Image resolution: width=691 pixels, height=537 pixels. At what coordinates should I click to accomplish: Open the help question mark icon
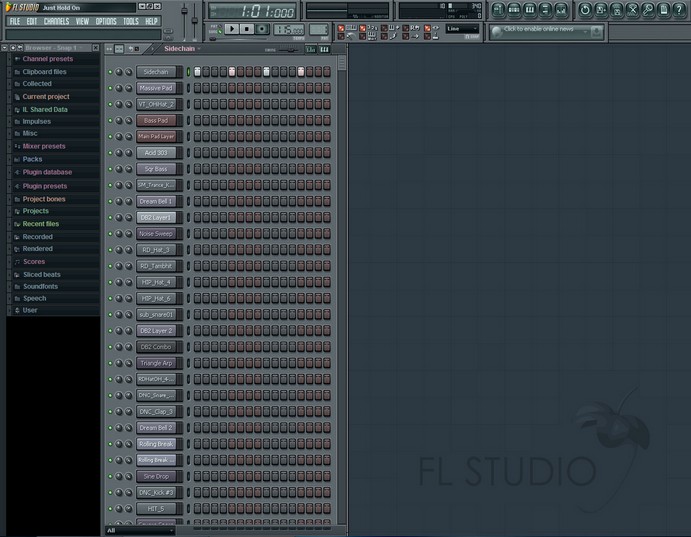point(679,10)
